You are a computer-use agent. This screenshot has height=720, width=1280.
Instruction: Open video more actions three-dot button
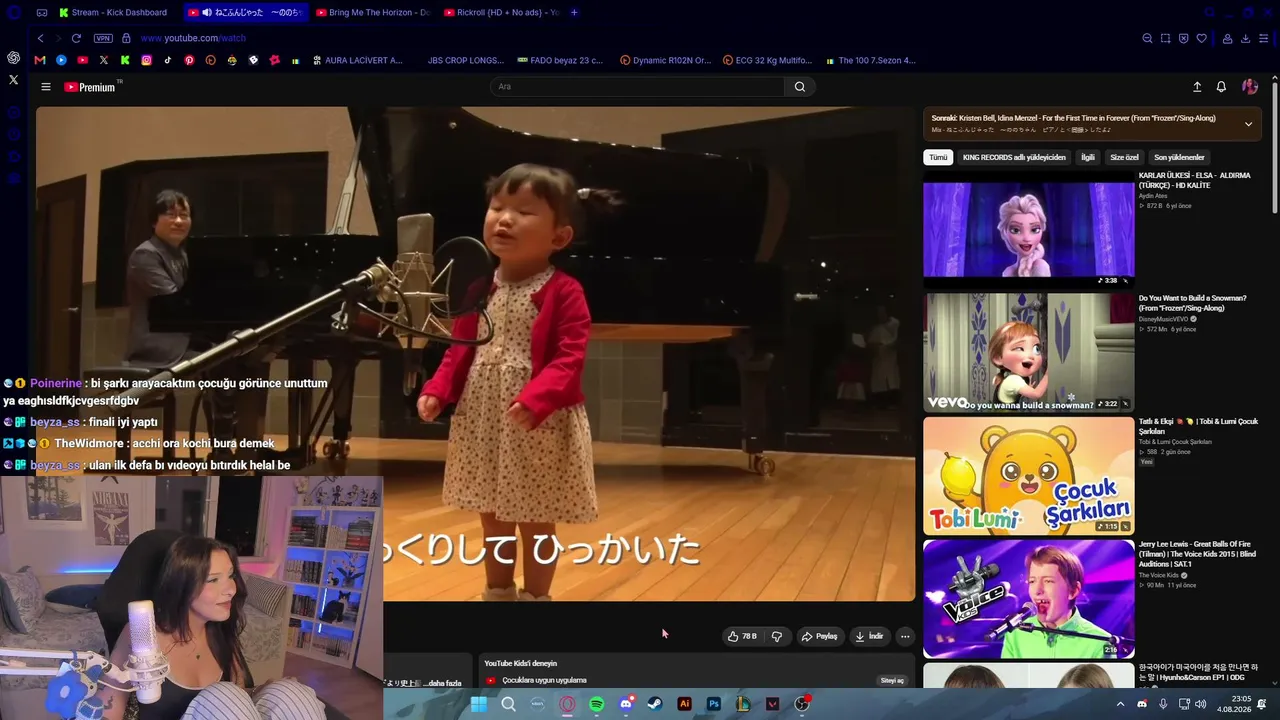[x=905, y=636]
